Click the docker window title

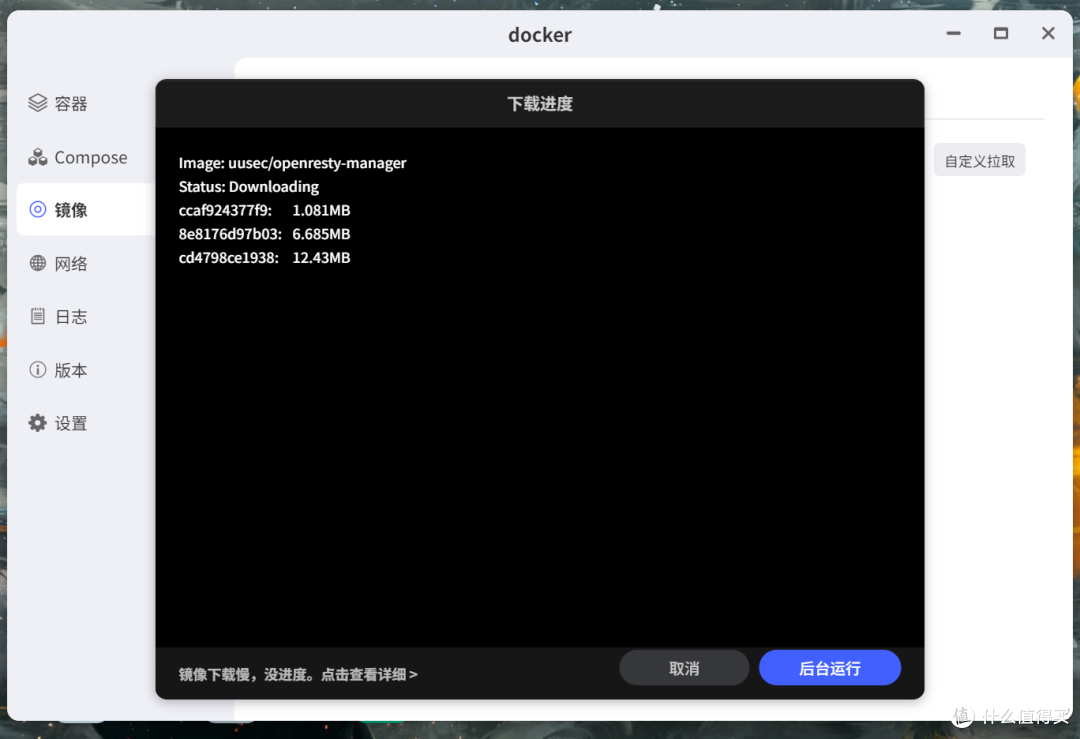[x=540, y=34]
